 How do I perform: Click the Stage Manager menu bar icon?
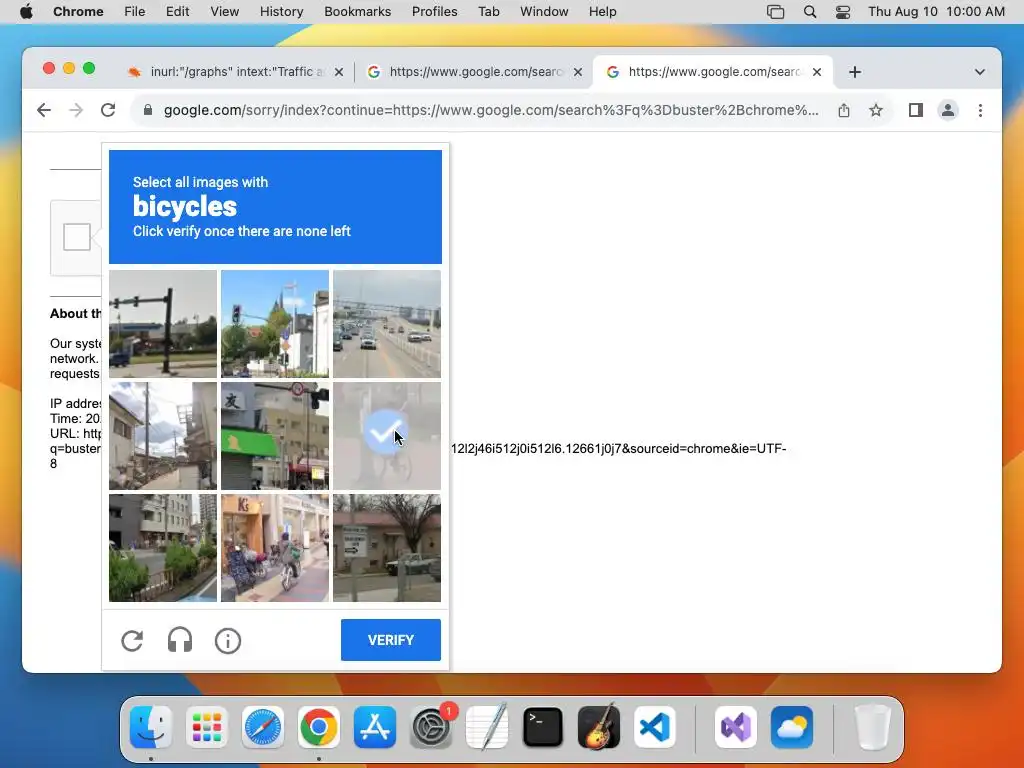tap(775, 12)
